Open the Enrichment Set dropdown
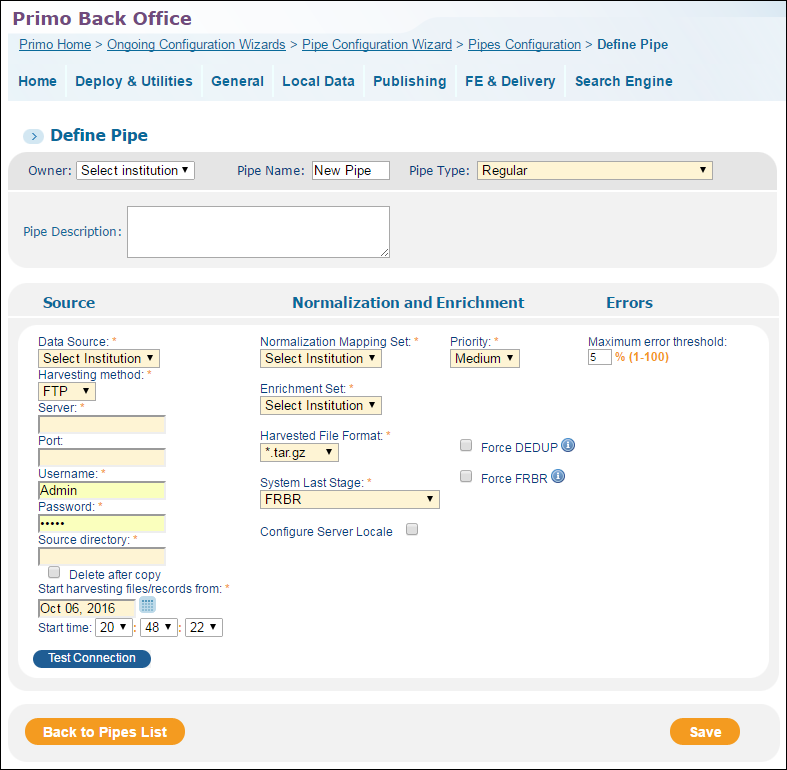The image size is (787, 770). point(321,405)
